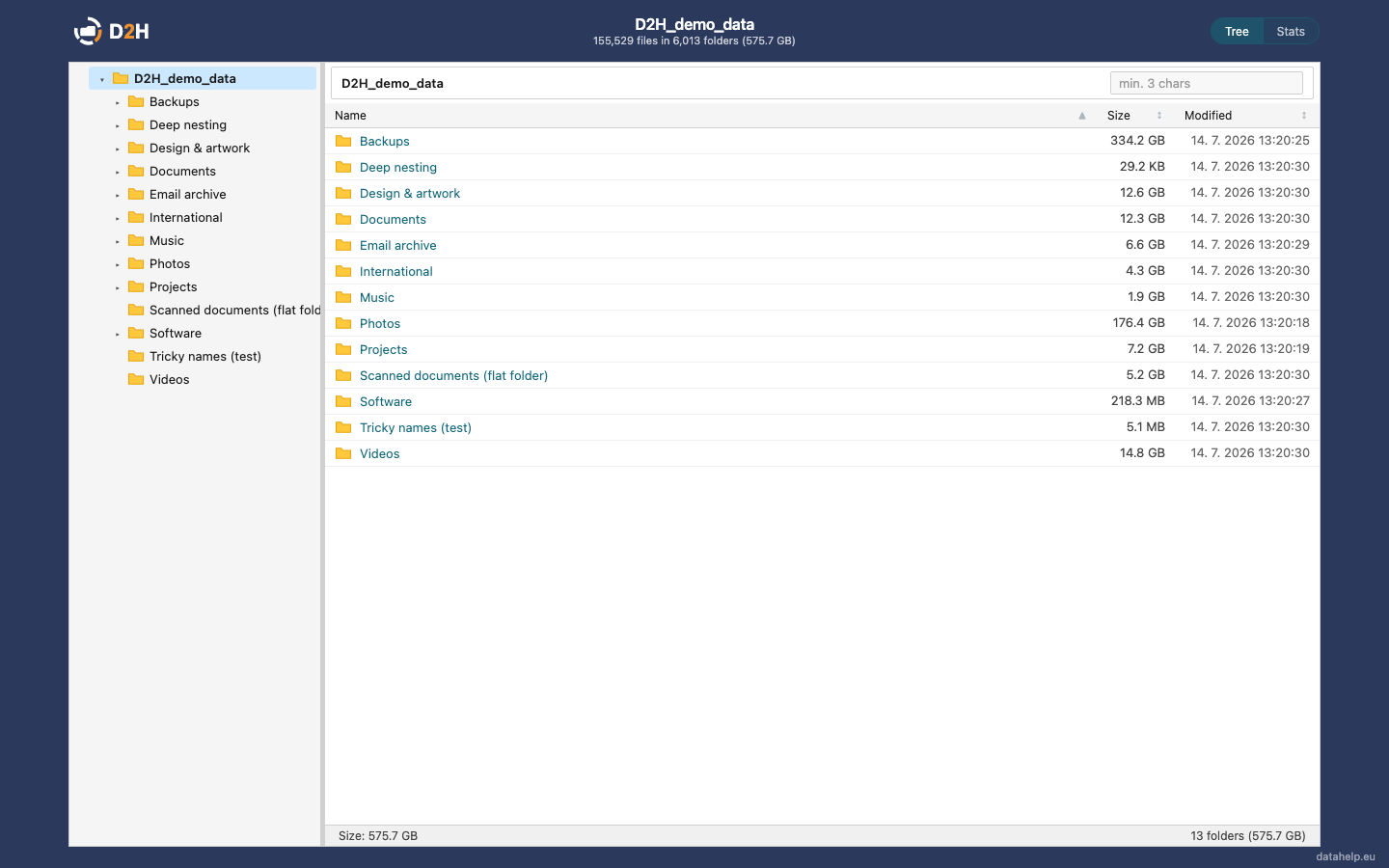
Task: Expand the Email archive tree node
Action: click(118, 195)
